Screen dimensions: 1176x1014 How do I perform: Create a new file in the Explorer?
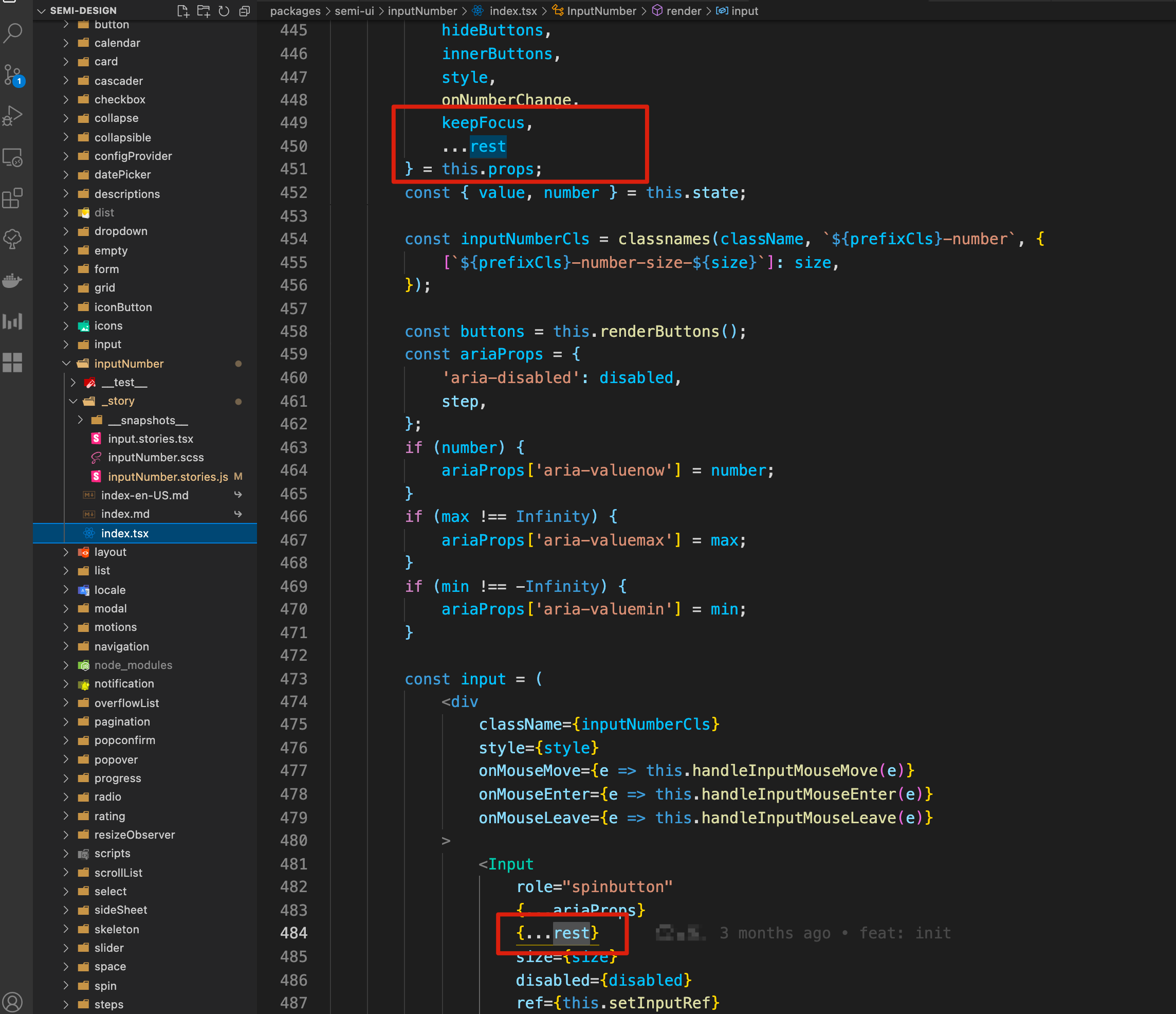point(183,11)
